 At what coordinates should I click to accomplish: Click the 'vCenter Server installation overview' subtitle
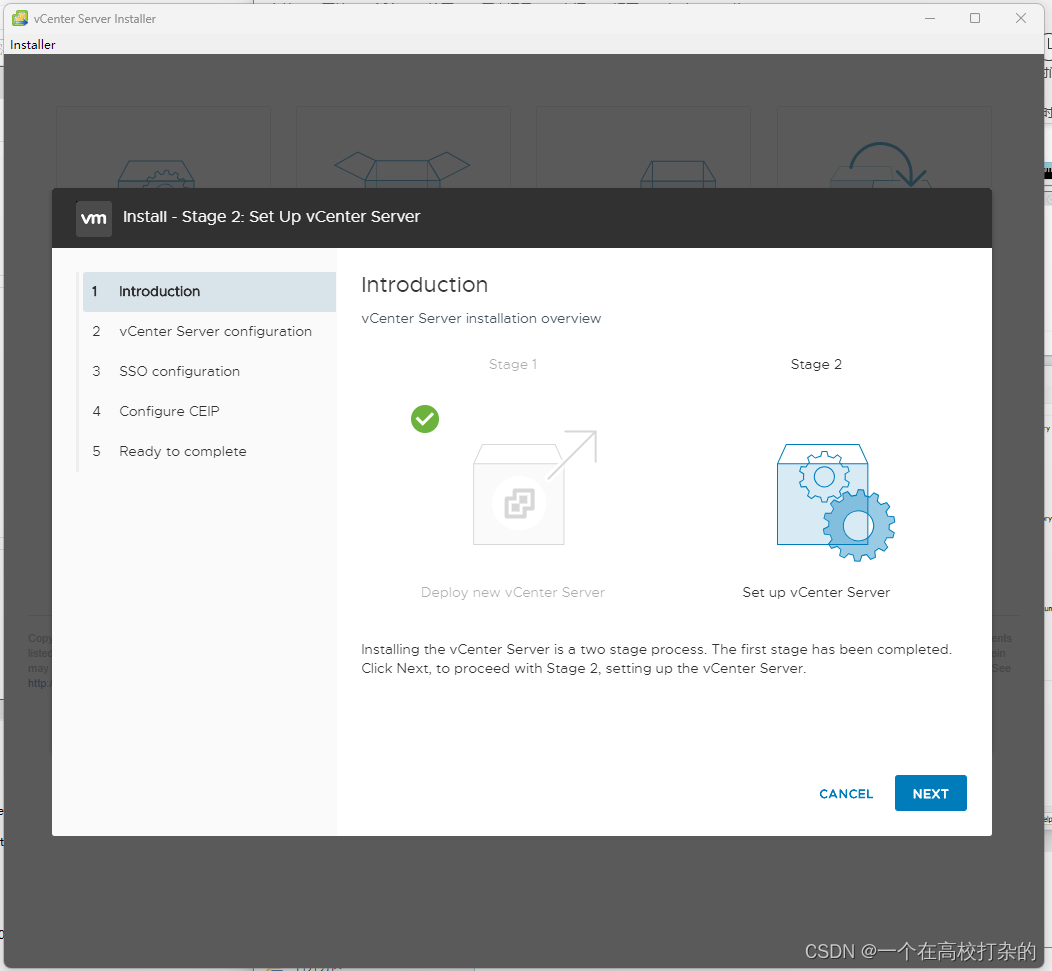(x=481, y=318)
